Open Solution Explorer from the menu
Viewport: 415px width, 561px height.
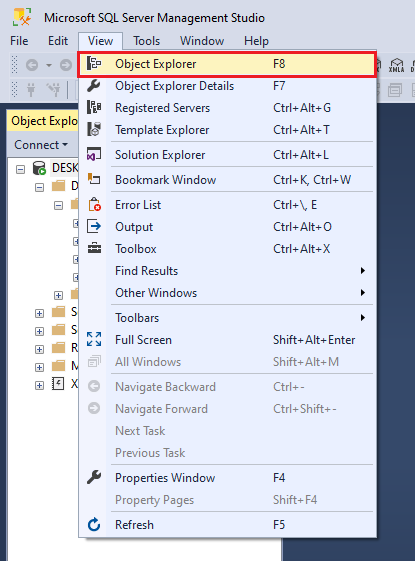tap(227, 155)
